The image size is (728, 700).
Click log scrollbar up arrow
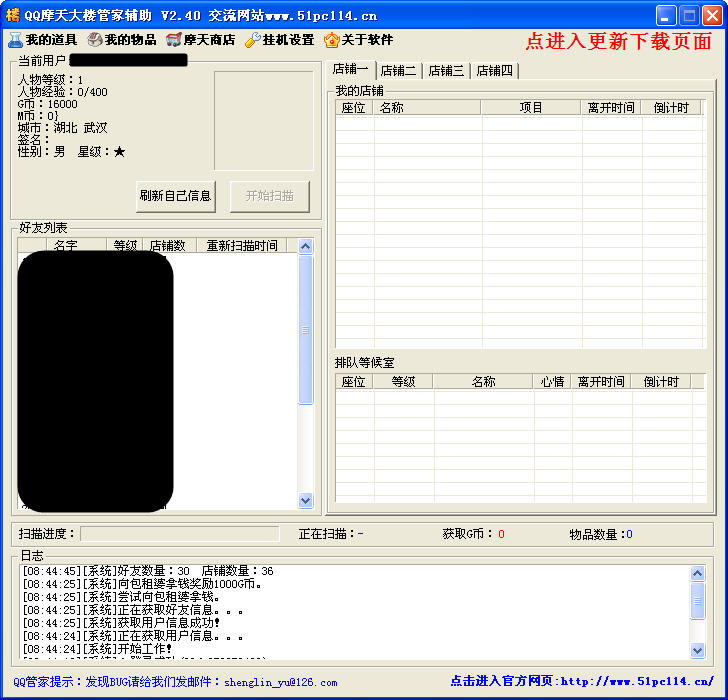click(x=697, y=574)
